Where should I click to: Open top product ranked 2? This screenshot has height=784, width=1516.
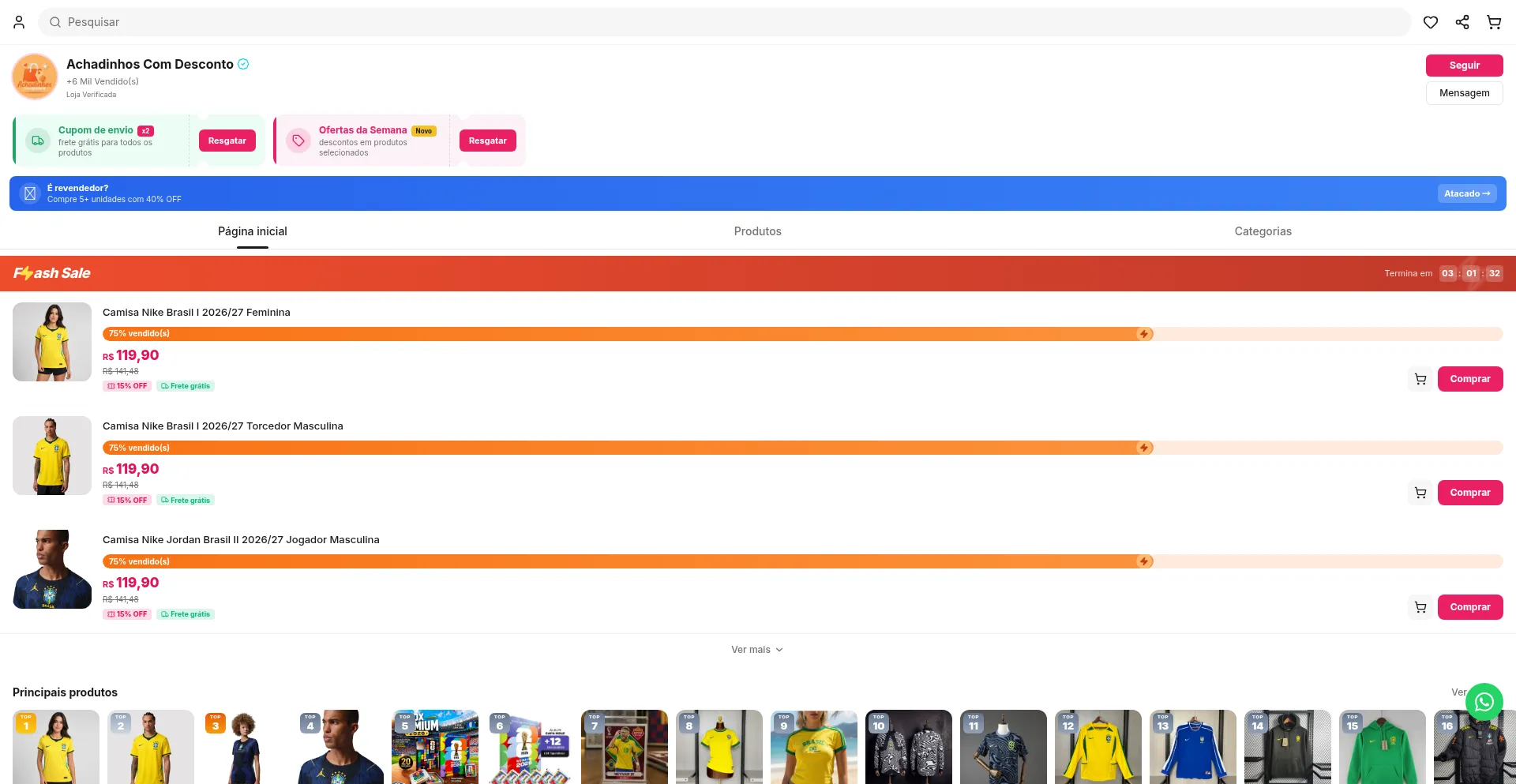pos(151,747)
